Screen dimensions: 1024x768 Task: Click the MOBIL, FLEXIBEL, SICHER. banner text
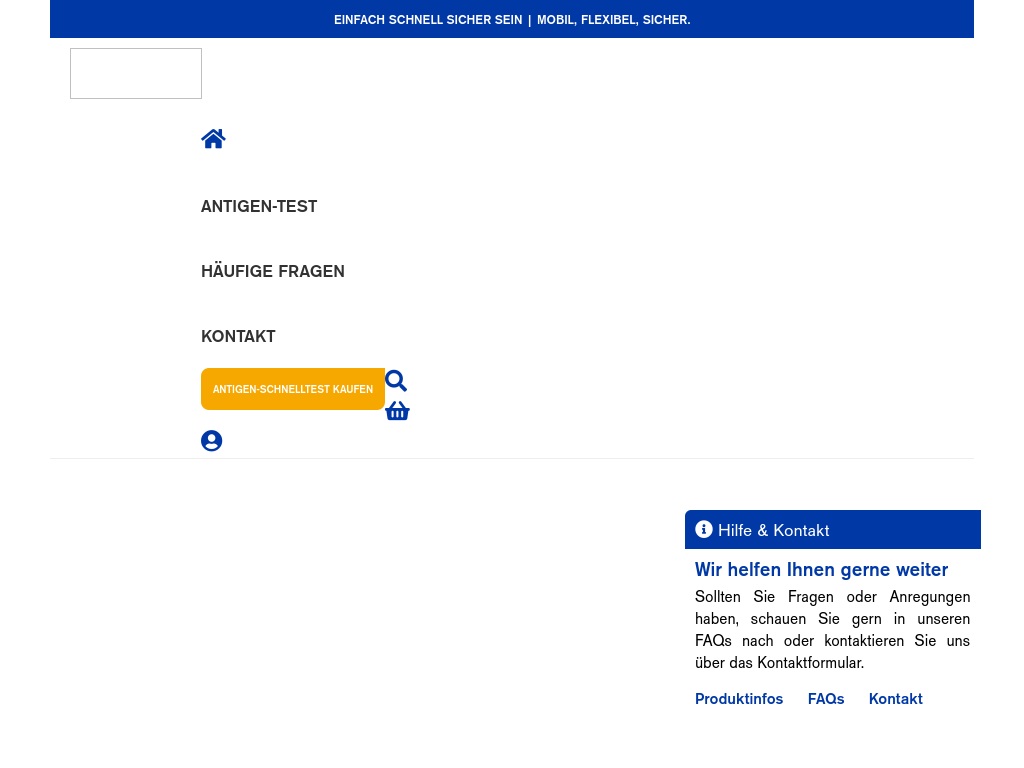[613, 20]
